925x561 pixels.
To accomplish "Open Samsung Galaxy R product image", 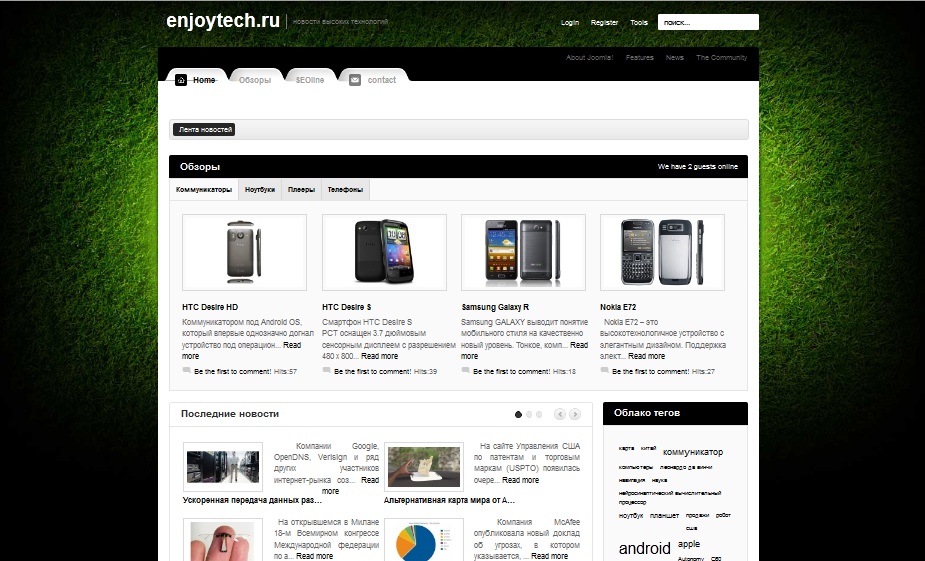I will (x=523, y=252).
